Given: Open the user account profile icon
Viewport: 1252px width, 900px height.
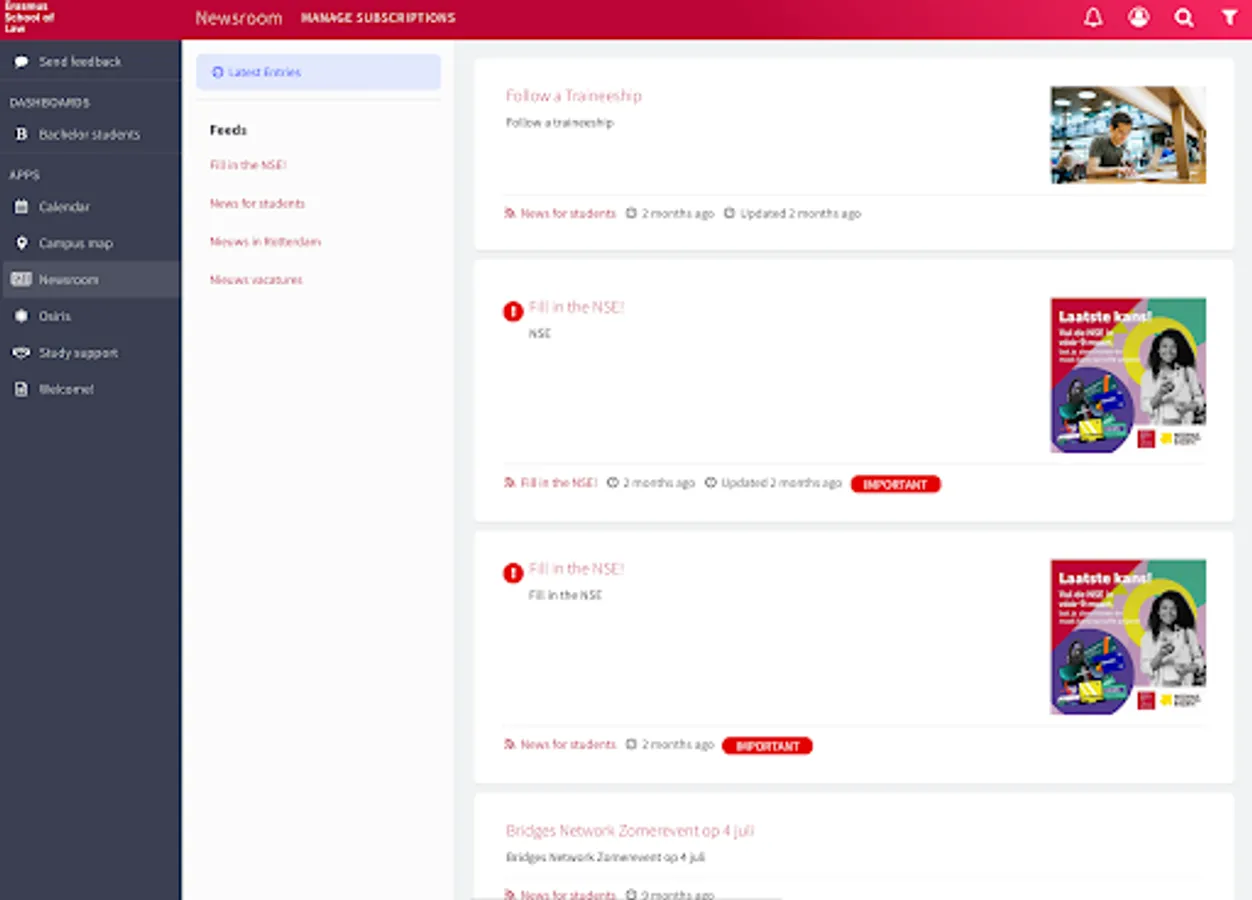Looking at the screenshot, I should tap(1138, 17).
